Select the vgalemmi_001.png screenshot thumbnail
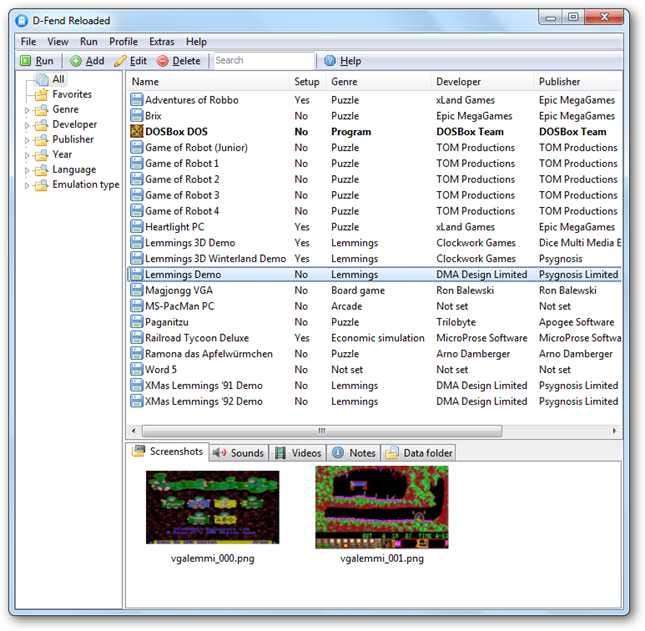 (381, 507)
